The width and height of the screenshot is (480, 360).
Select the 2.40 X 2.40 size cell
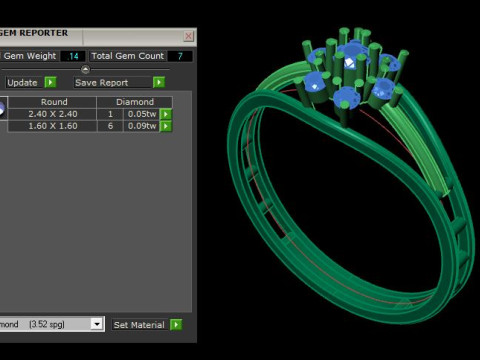pyautogui.click(x=53, y=114)
